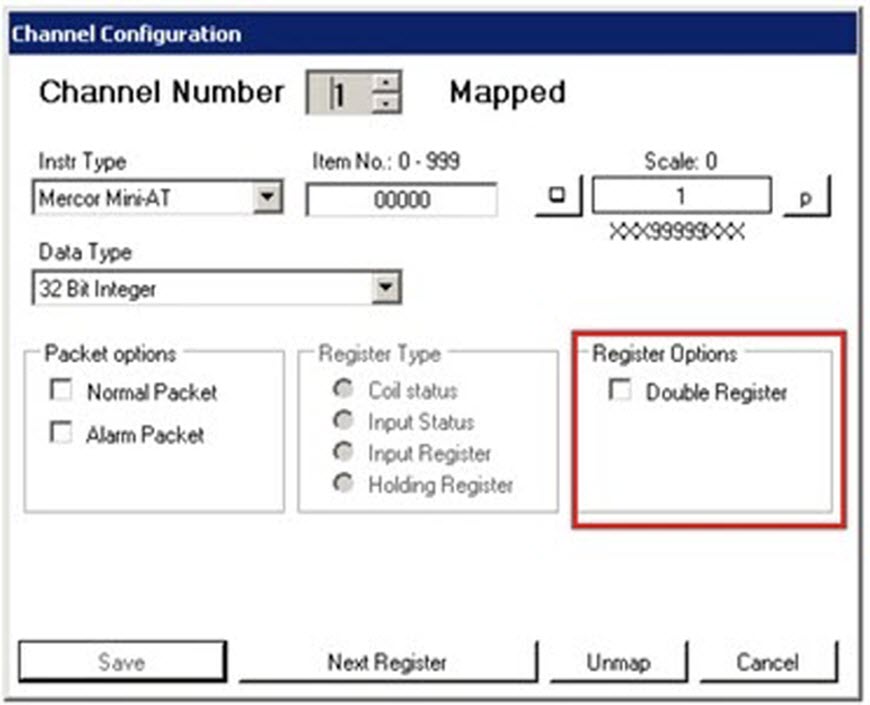Click the Cancel button

(769, 662)
